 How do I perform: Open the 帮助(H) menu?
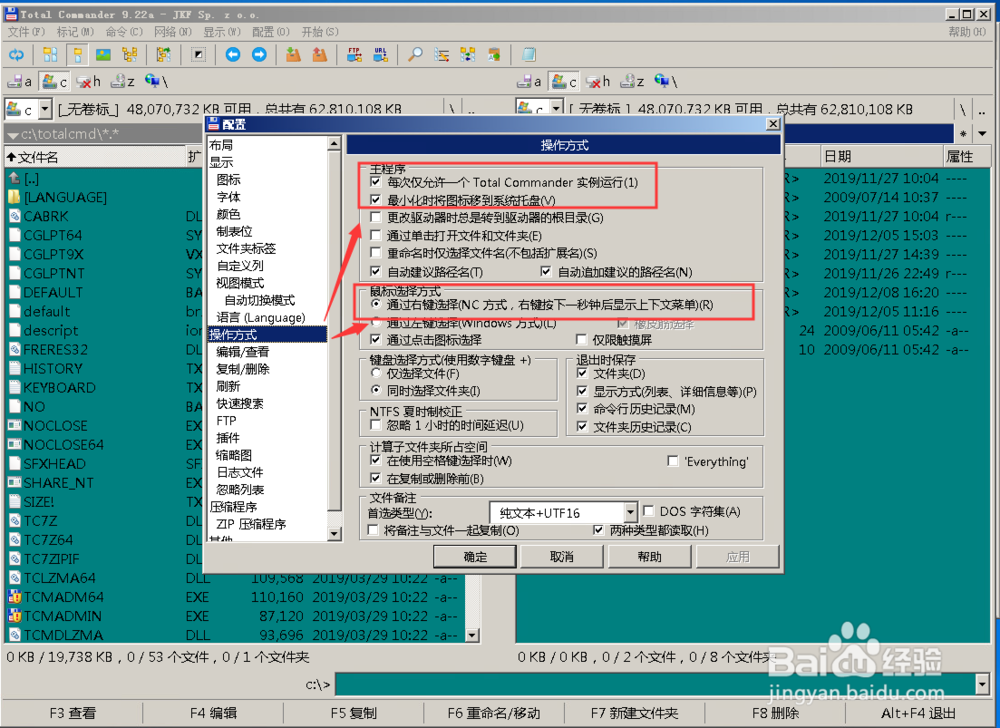967,31
